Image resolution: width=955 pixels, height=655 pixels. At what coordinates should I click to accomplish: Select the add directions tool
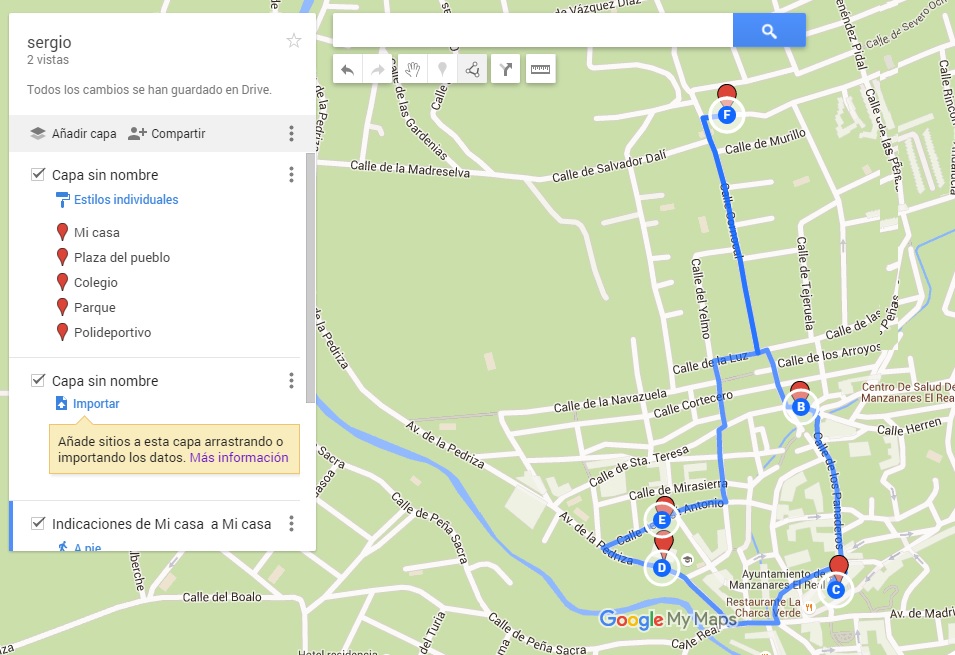click(x=506, y=68)
